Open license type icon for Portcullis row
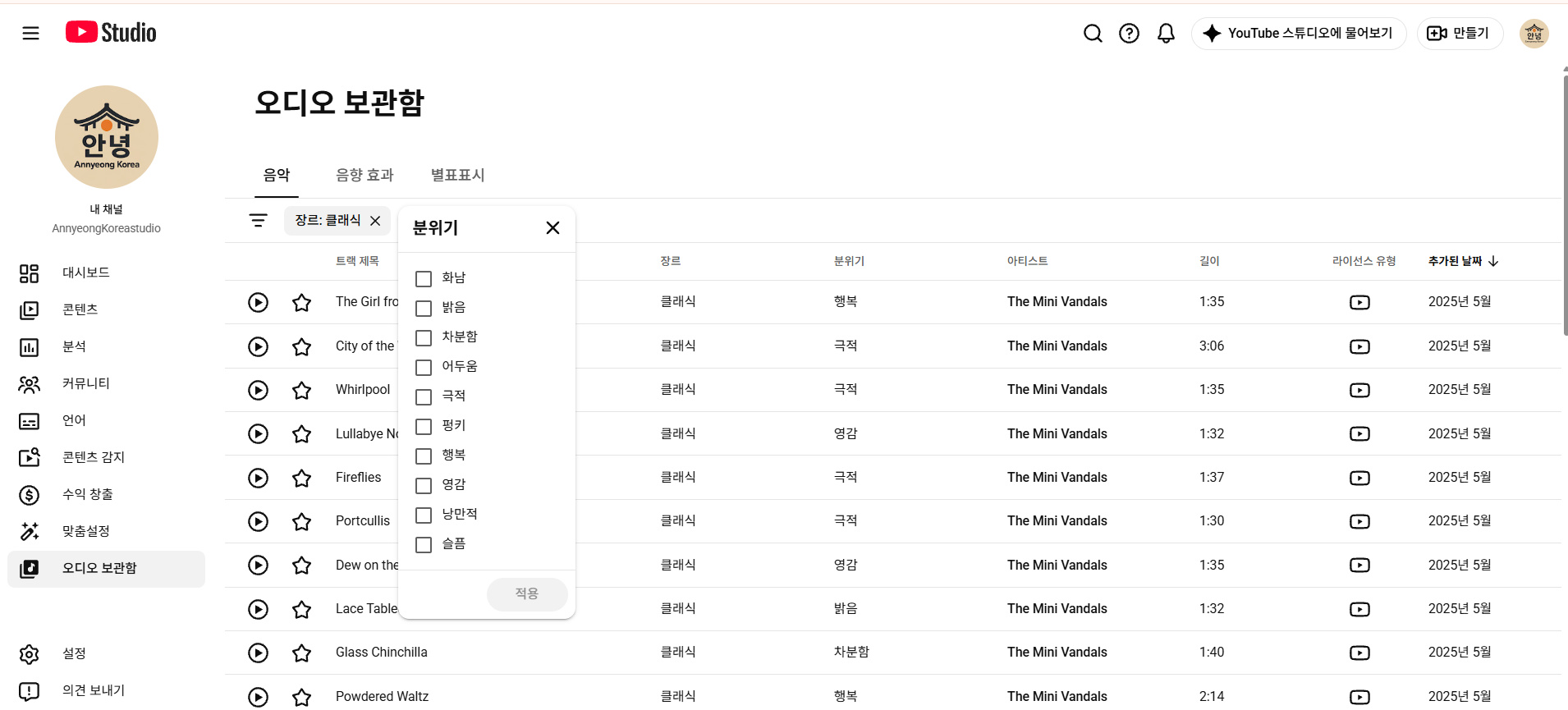The image size is (1568, 710). (x=1359, y=521)
